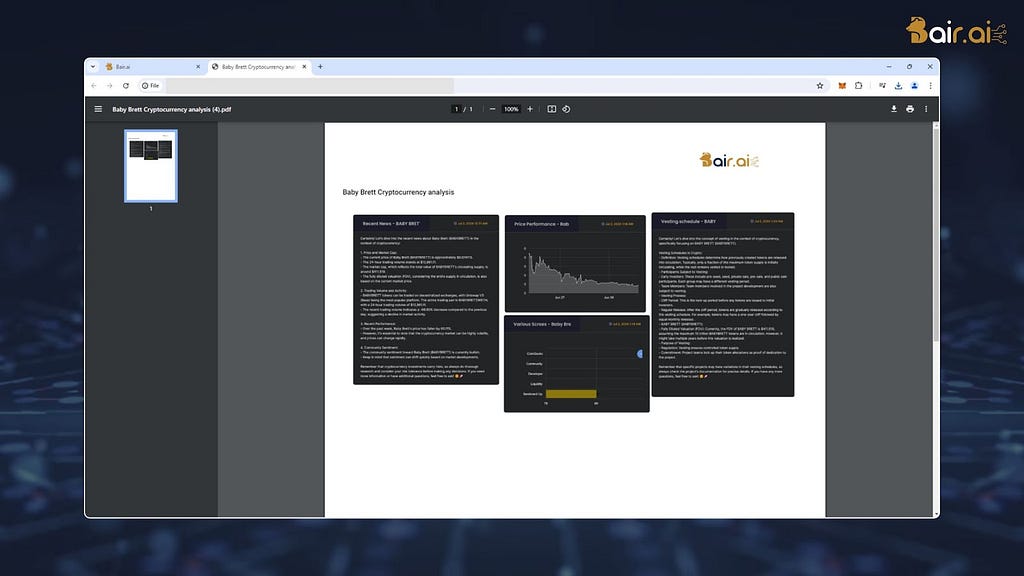Screen dimensions: 1024x576
Task: Open the tab search dropdown arrow
Action: tap(93, 67)
